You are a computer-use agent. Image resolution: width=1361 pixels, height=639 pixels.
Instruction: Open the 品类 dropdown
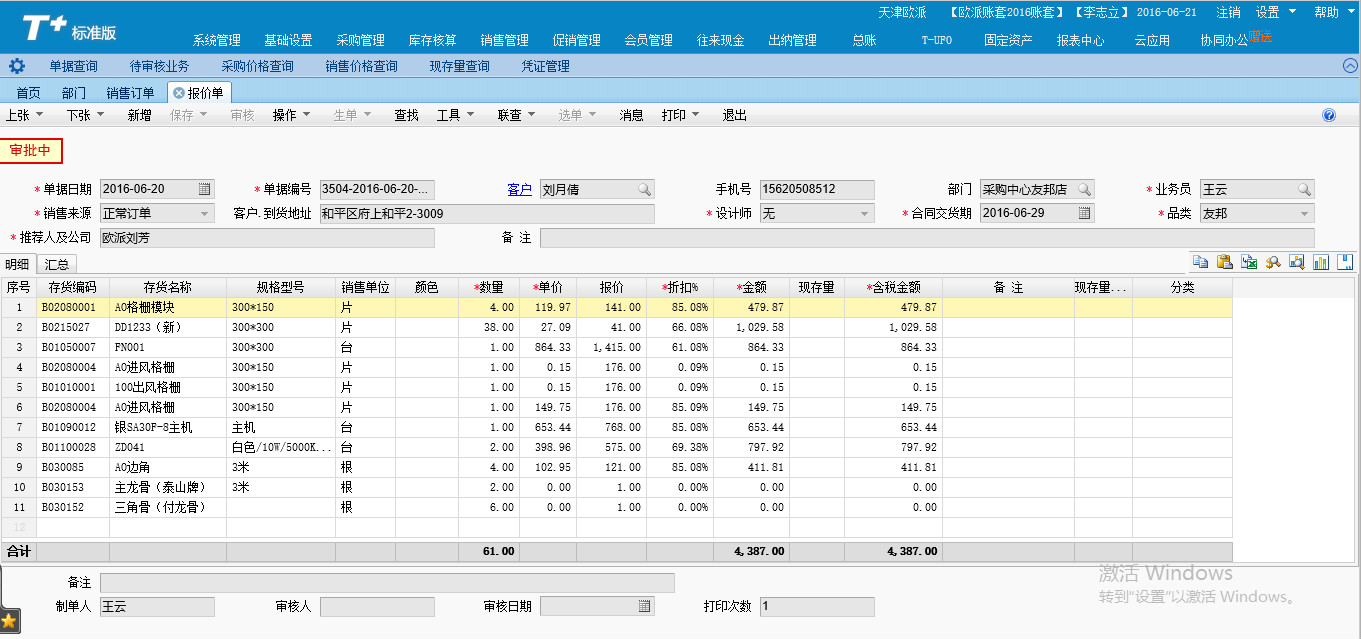(1304, 213)
